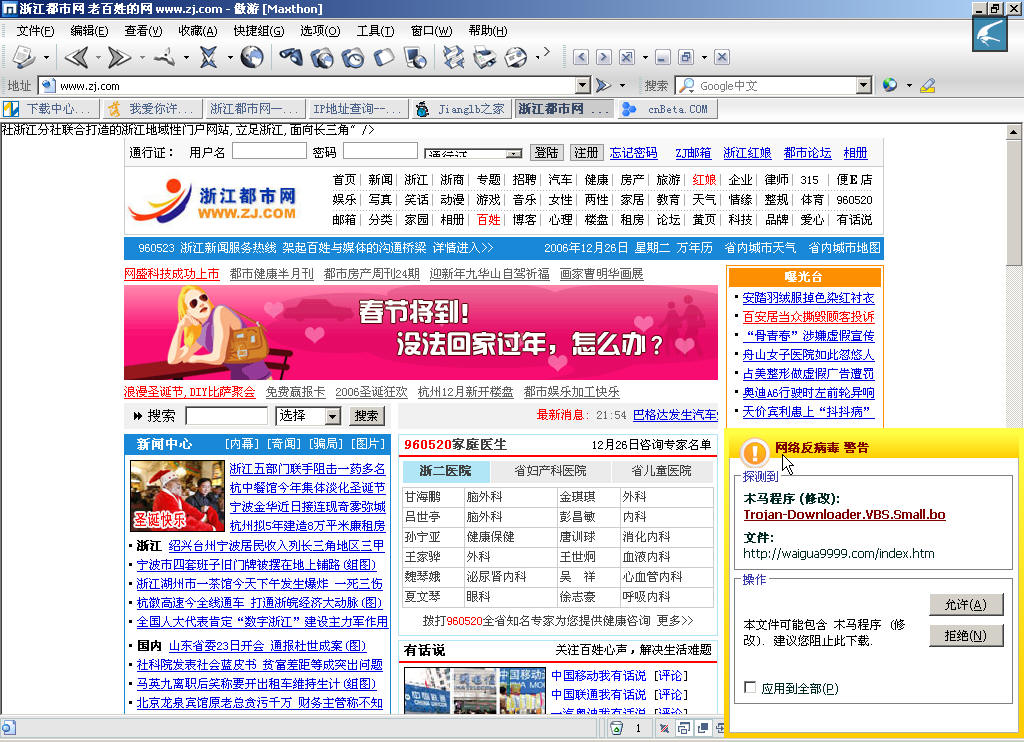Click the mail envelope toolbar icon
The height and width of the screenshot is (742, 1024).
pyautogui.click(x=516, y=57)
